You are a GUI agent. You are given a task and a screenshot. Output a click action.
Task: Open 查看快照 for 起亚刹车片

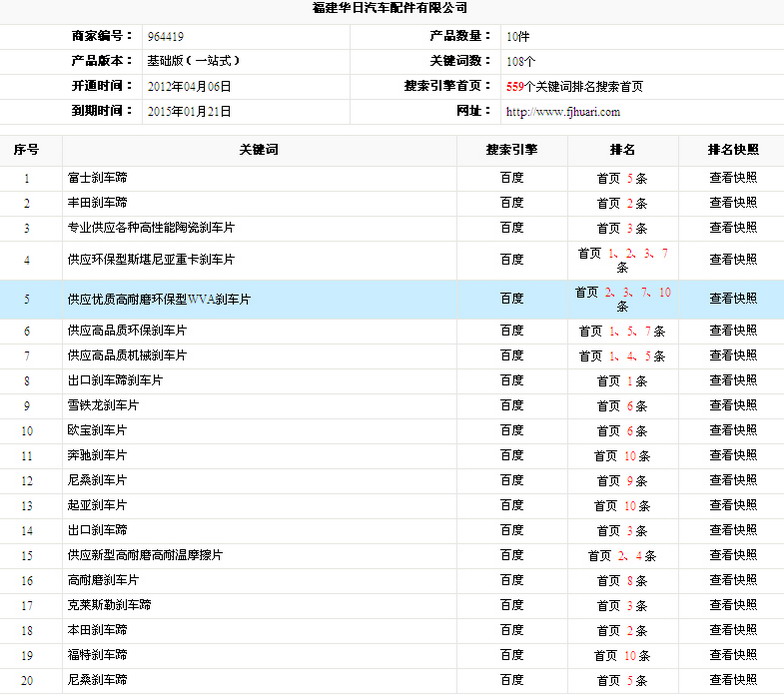click(733, 506)
